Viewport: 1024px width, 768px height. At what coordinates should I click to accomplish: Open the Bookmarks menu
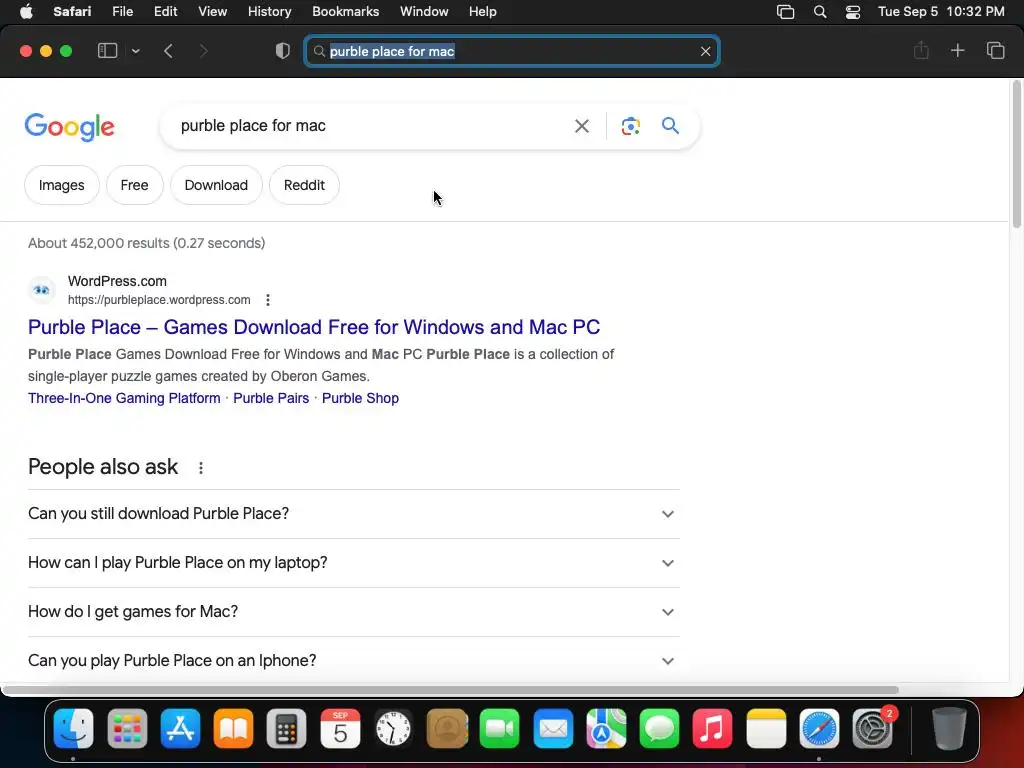tap(345, 12)
